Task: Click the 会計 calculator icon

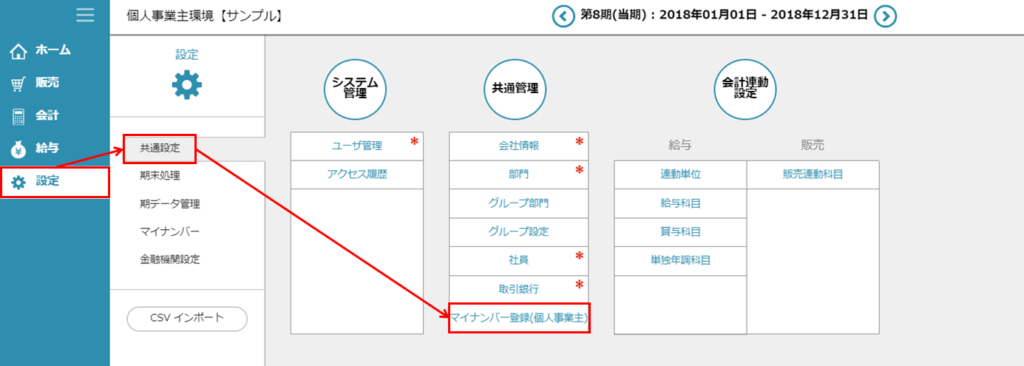Action: click(x=19, y=116)
